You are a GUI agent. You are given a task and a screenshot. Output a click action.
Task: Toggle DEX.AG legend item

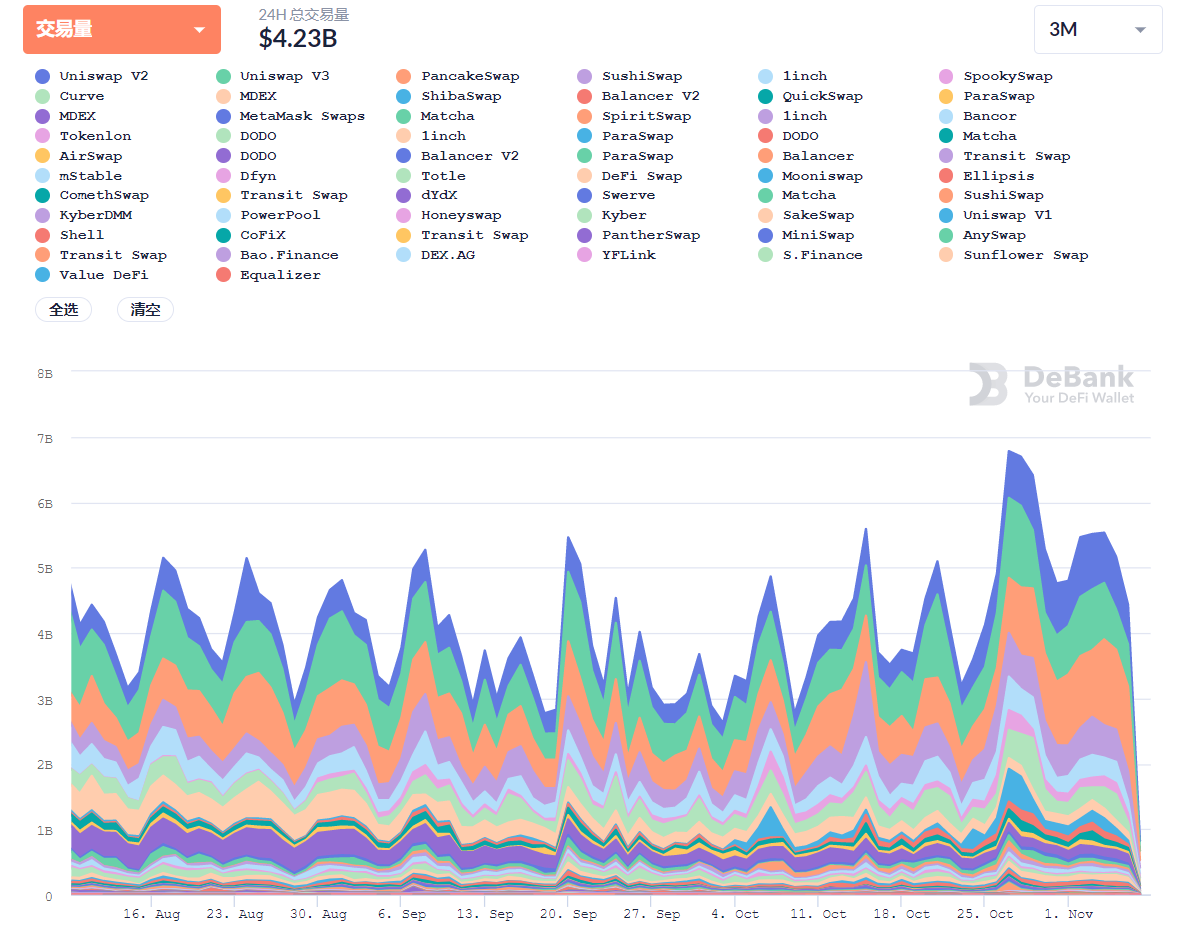coord(436,255)
